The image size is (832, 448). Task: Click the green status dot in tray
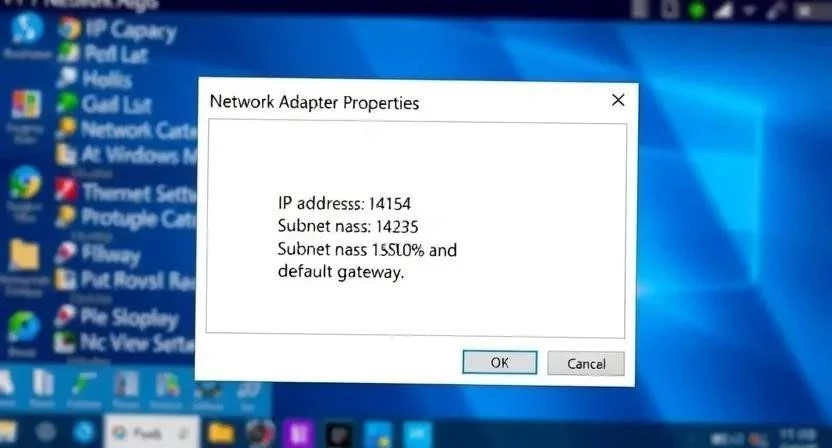696,11
